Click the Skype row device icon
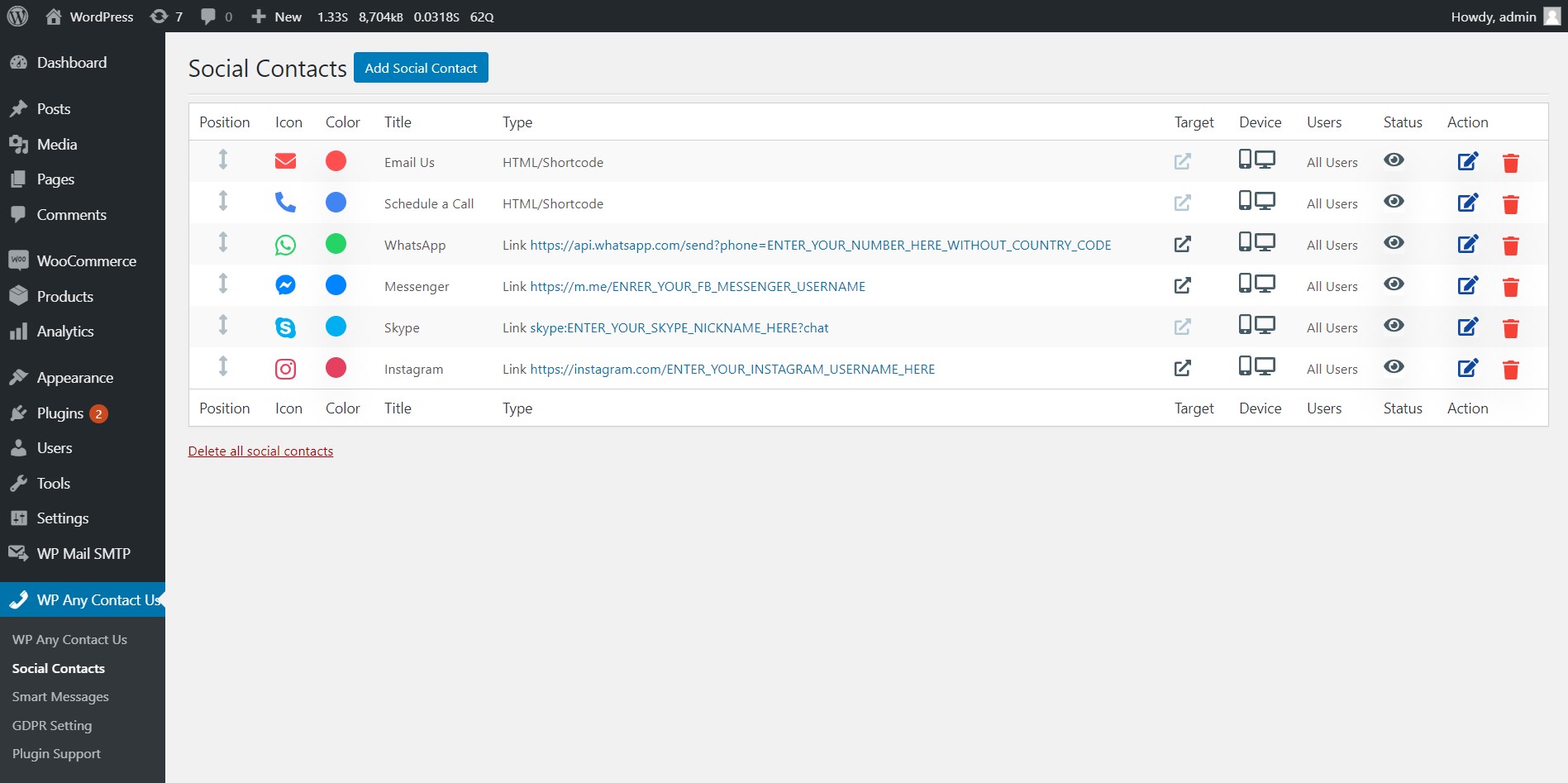This screenshot has width=1568, height=783. pyautogui.click(x=1256, y=325)
